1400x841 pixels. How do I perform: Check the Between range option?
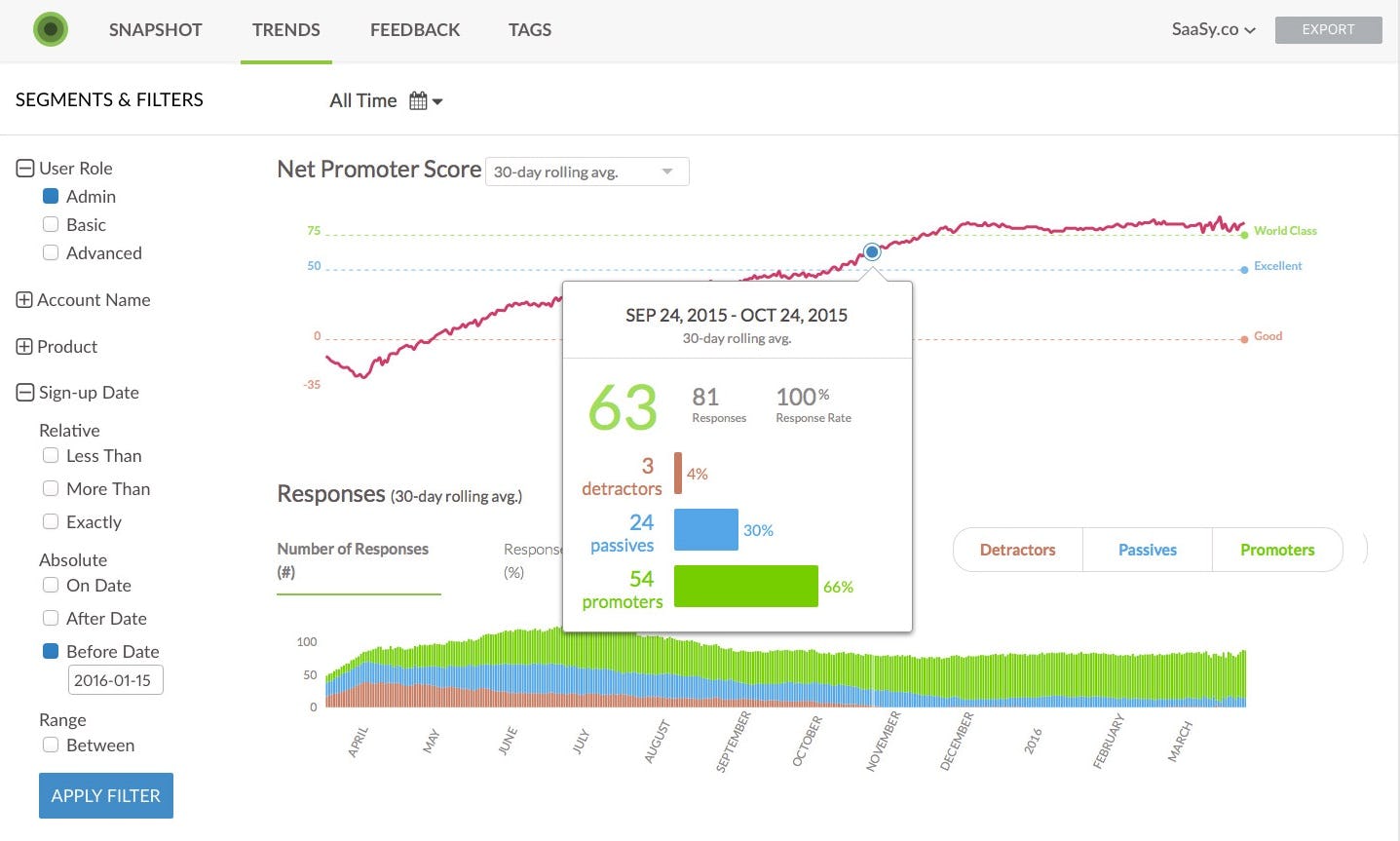(x=51, y=745)
